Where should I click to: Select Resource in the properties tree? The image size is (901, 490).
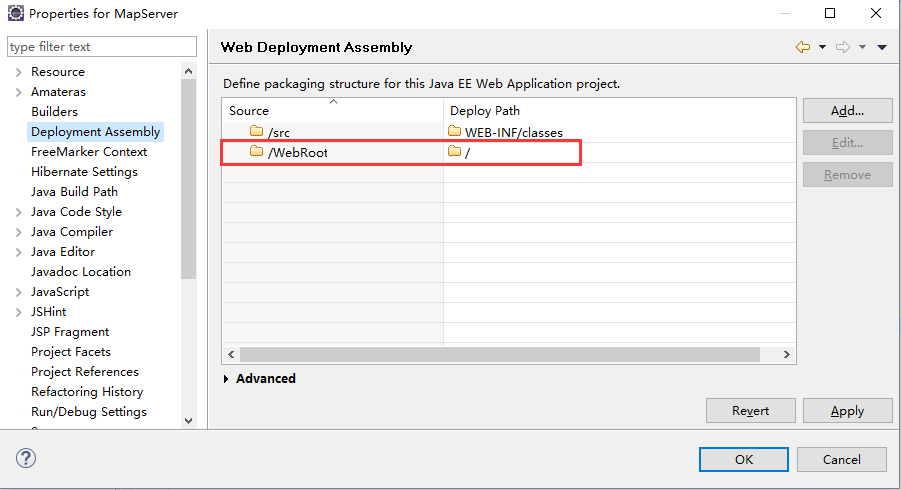(x=58, y=72)
